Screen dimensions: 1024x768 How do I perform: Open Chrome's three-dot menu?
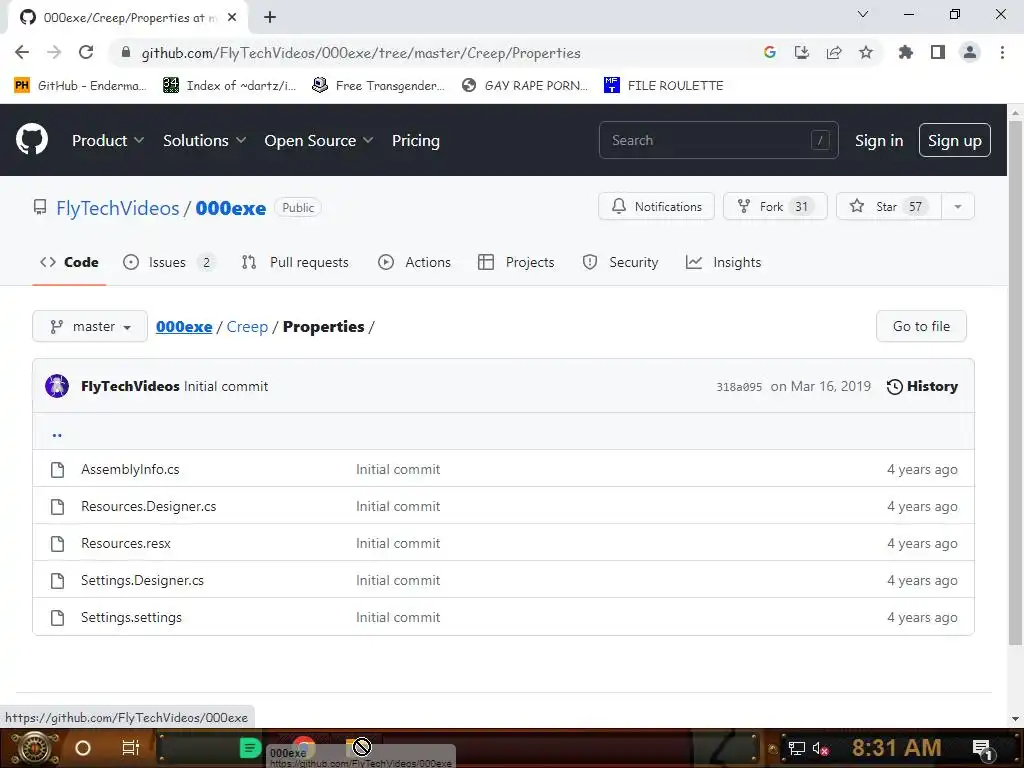tap(1002, 52)
